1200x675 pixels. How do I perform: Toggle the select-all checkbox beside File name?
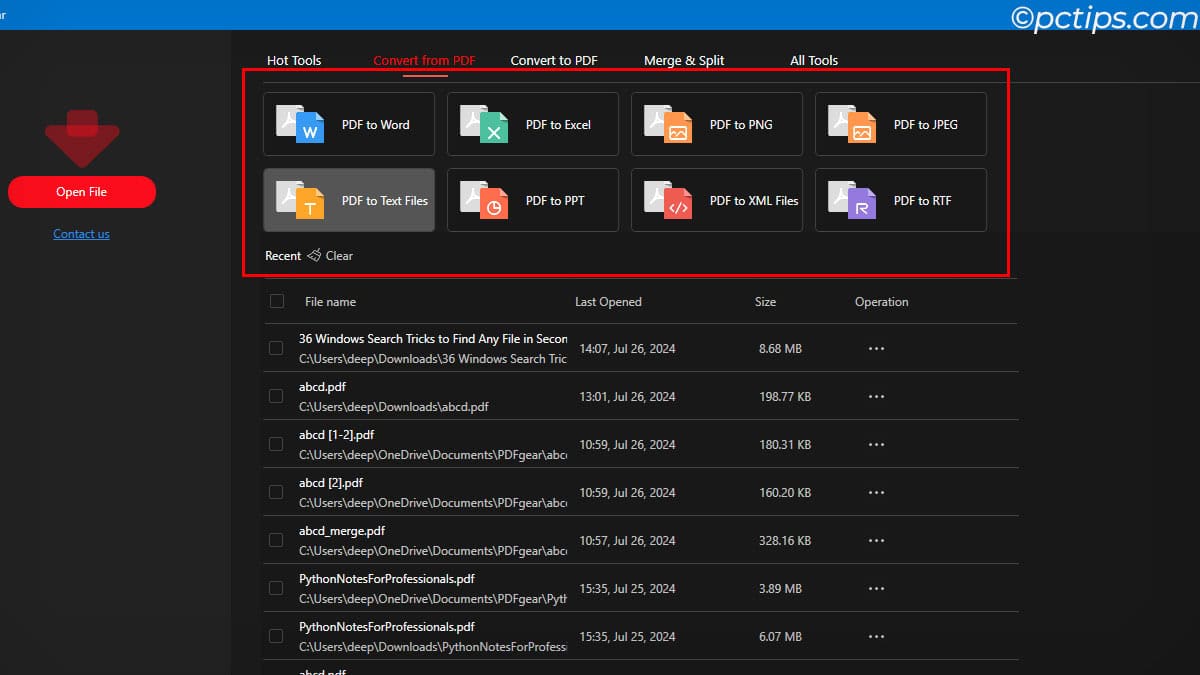(x=277, y=301)
